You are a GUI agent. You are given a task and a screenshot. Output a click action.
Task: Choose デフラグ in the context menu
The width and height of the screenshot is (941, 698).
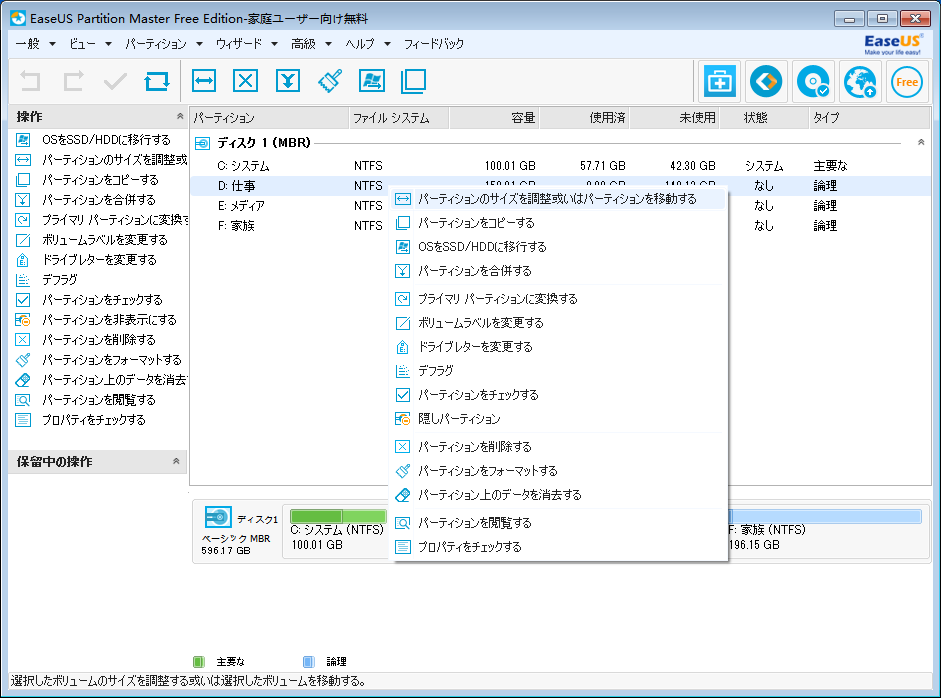tap(558, 370)
